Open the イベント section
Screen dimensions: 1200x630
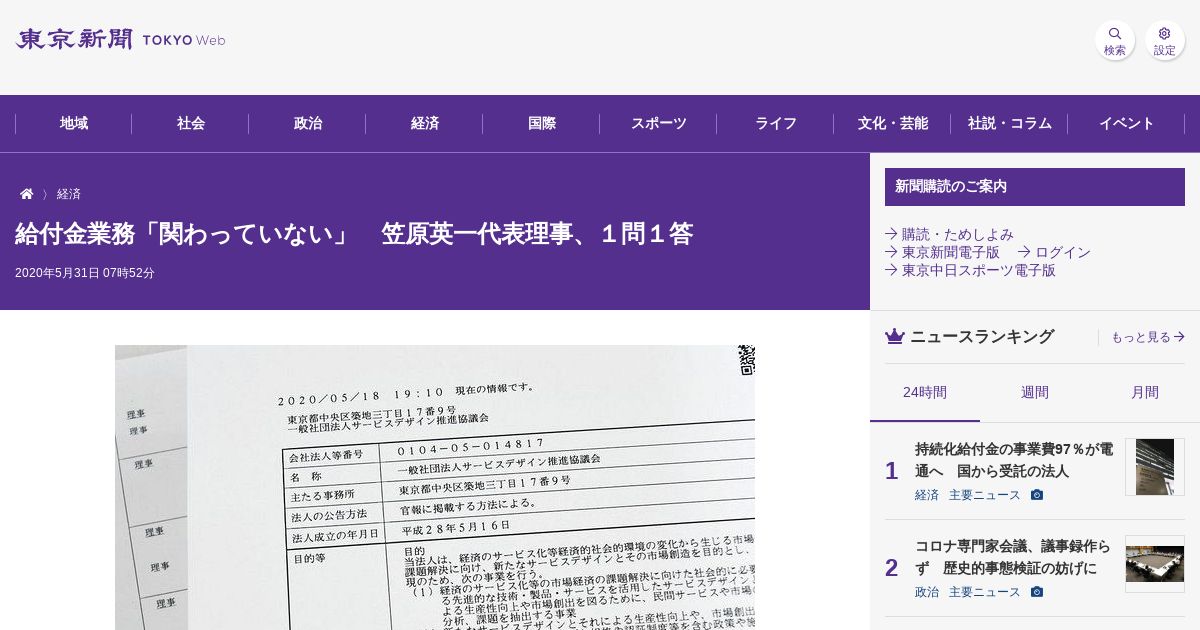coord(1127,124)
